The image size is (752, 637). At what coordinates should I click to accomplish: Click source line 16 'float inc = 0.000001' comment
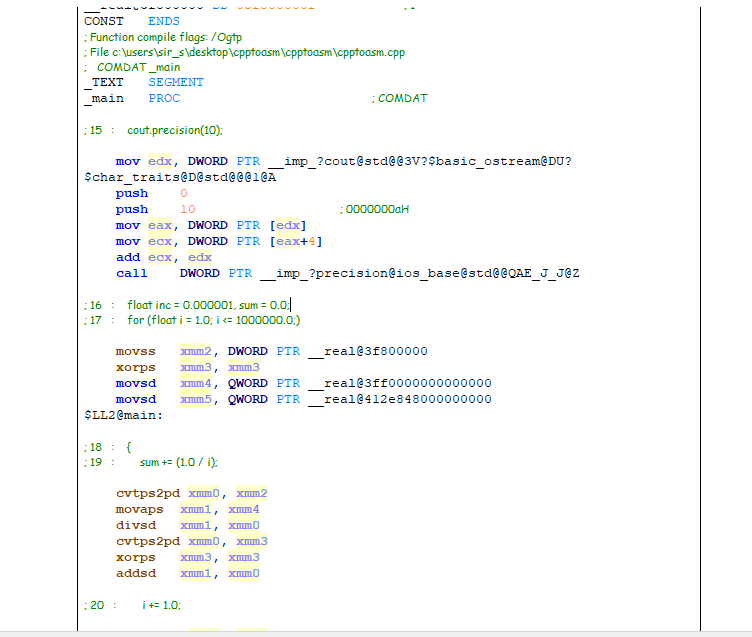tap(187, 305)
